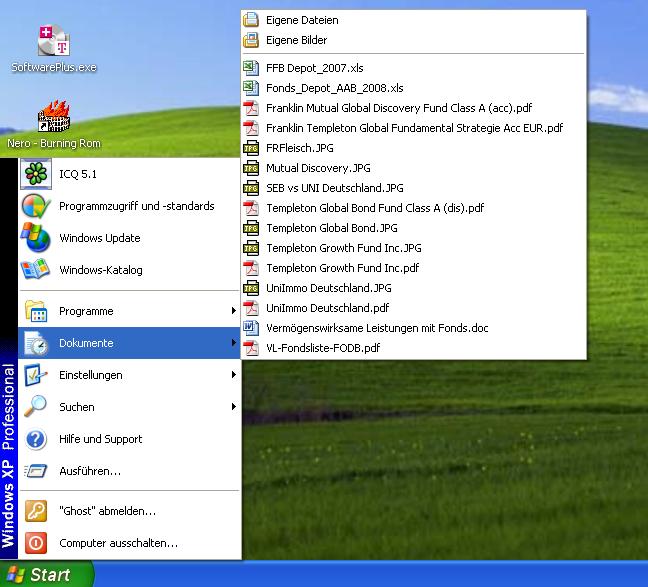Open Programmzugriff und -standards
The height and width of the screenshot is (587, 648).
pos(136,206)
